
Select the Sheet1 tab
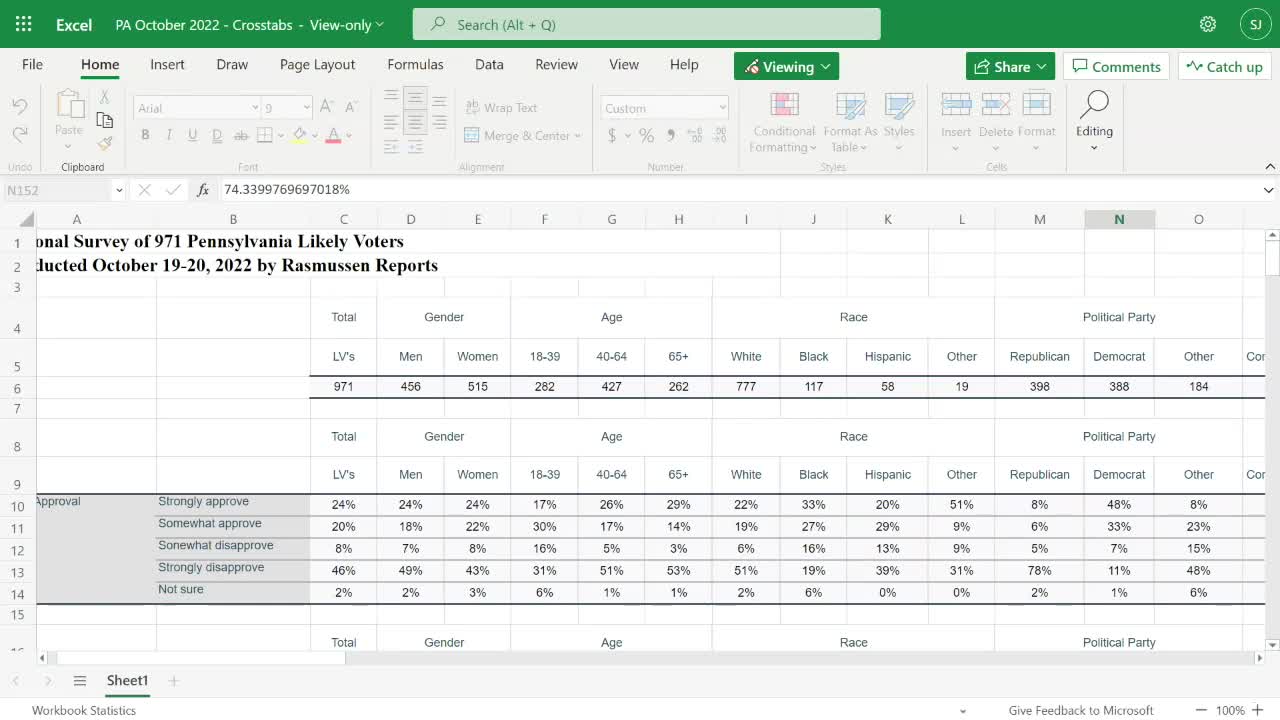127,681
